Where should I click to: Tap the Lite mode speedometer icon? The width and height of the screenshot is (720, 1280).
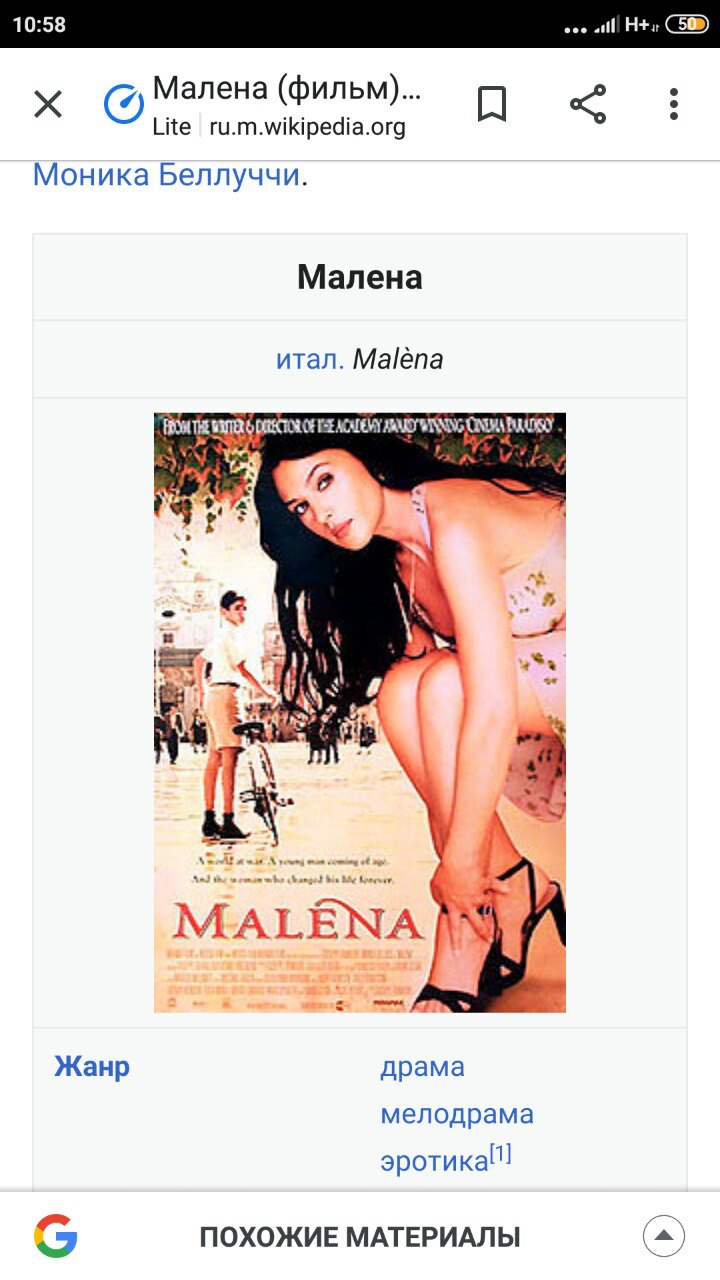pos(124,104)
